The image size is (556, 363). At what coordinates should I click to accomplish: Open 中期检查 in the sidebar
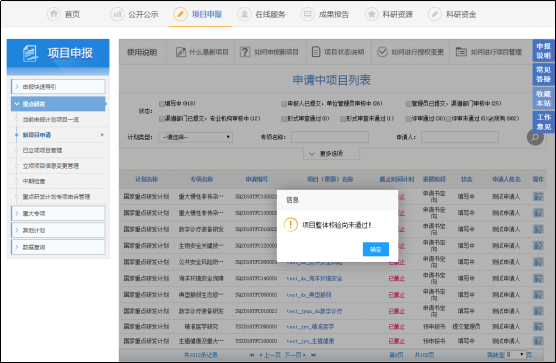(34, 181)
